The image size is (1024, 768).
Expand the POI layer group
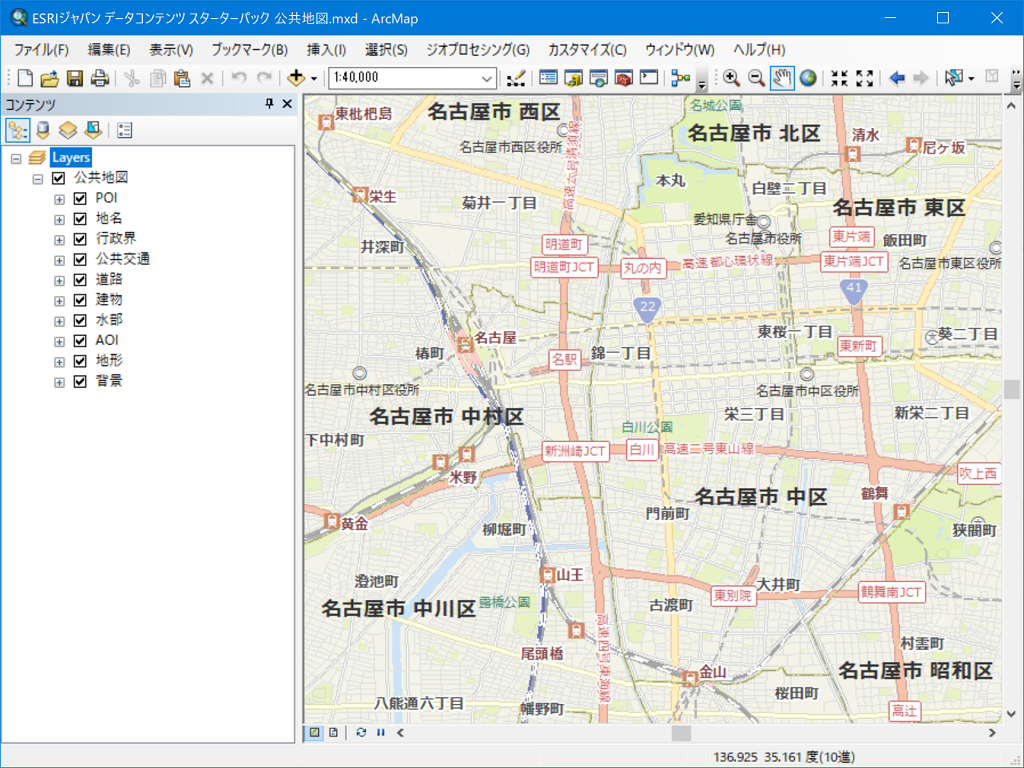(59, 199)
